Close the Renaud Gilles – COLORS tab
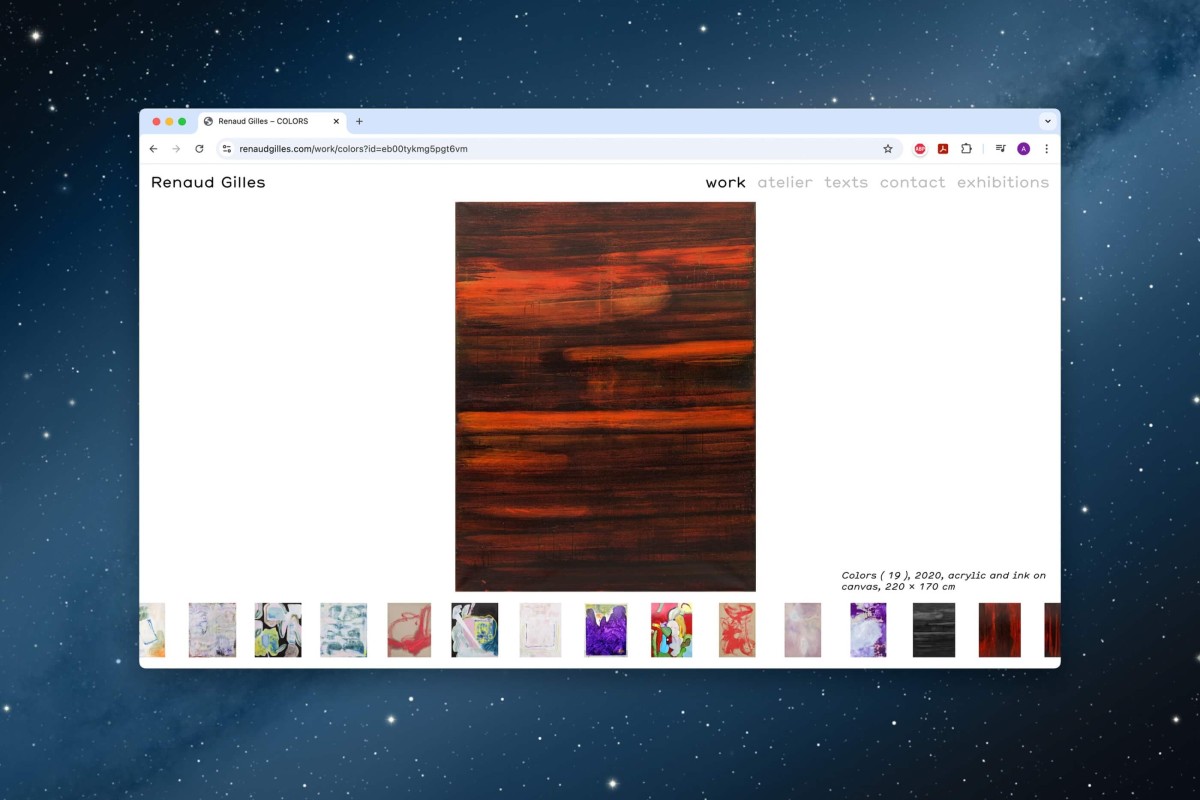Viewport: 1200px width, 800px height. (336, 121)
